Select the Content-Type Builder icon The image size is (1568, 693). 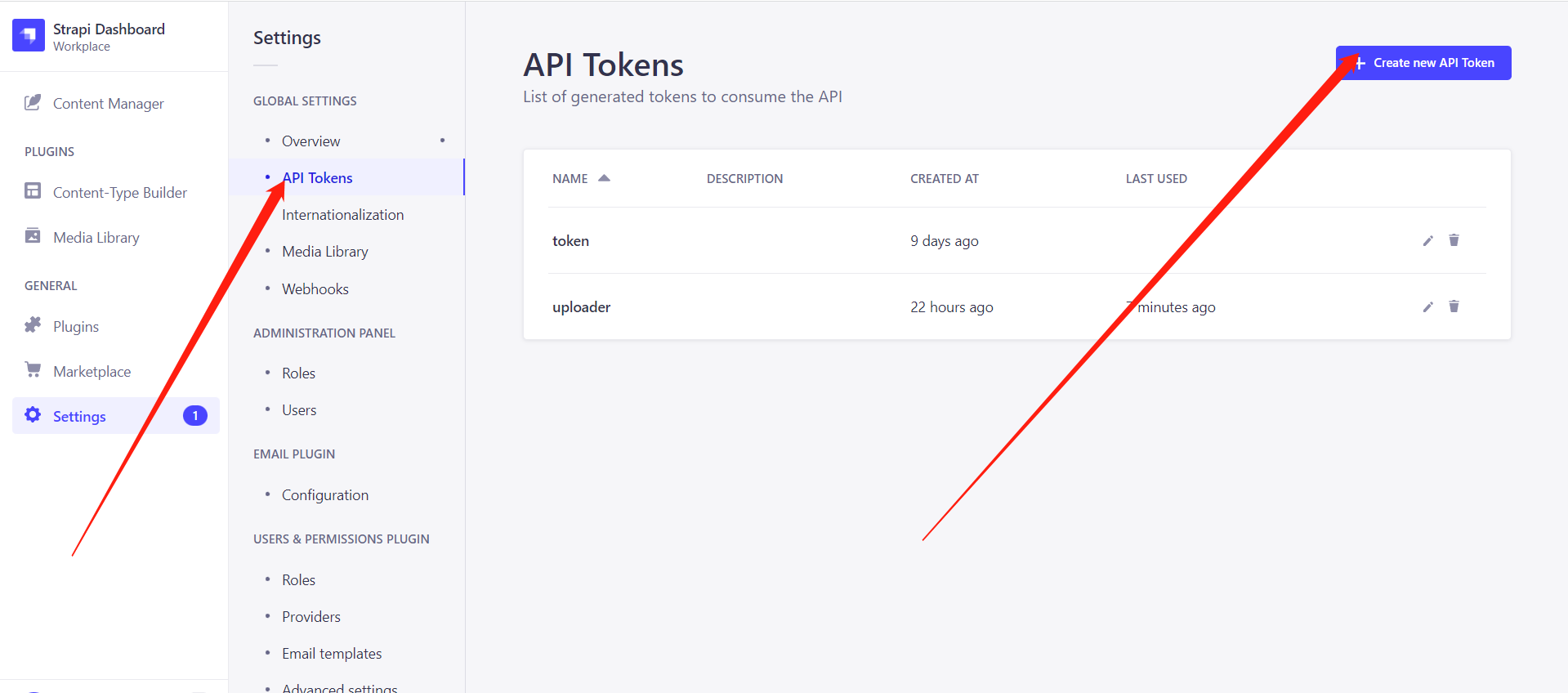coord(33,191)
